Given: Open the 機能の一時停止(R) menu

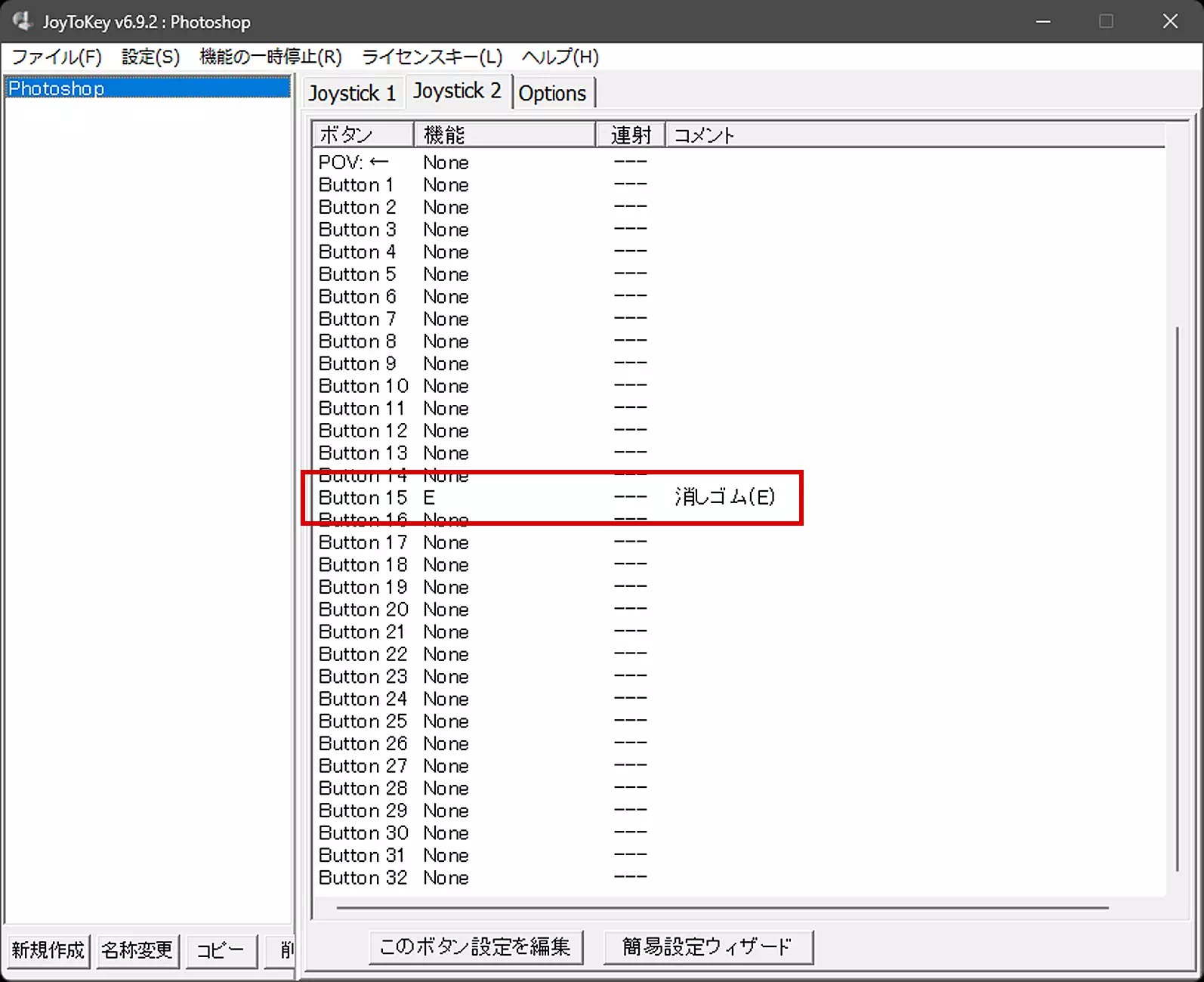Looking at the screenshot, I should click(270, 57).
